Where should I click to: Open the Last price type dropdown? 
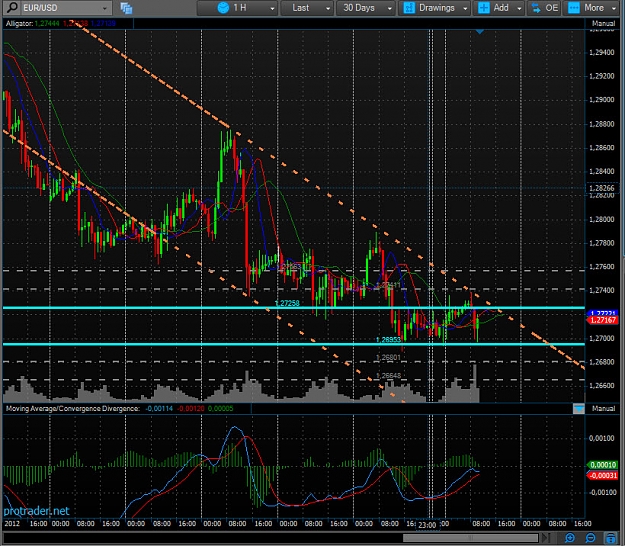click(x=307, y=8)
